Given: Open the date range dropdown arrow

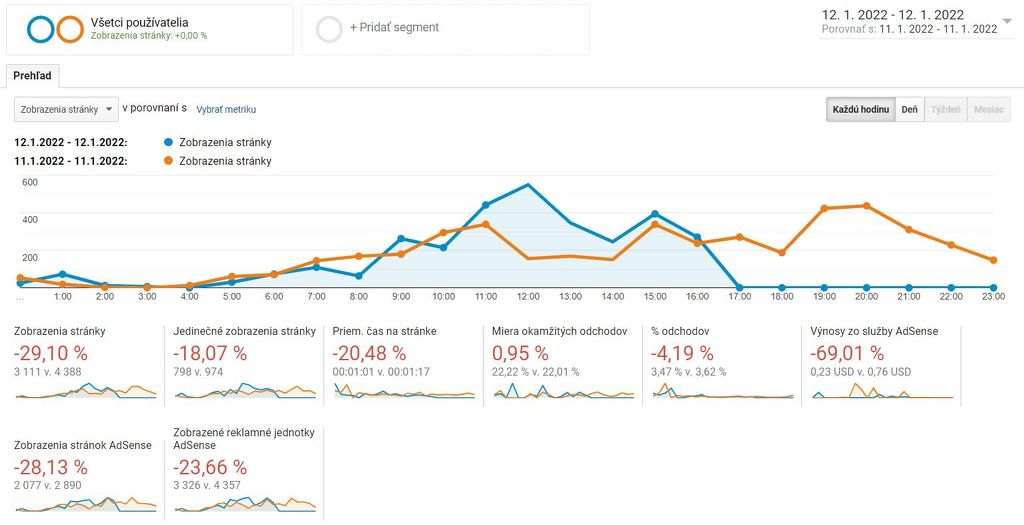Looking at the screenshot, I should [1006, 20].
